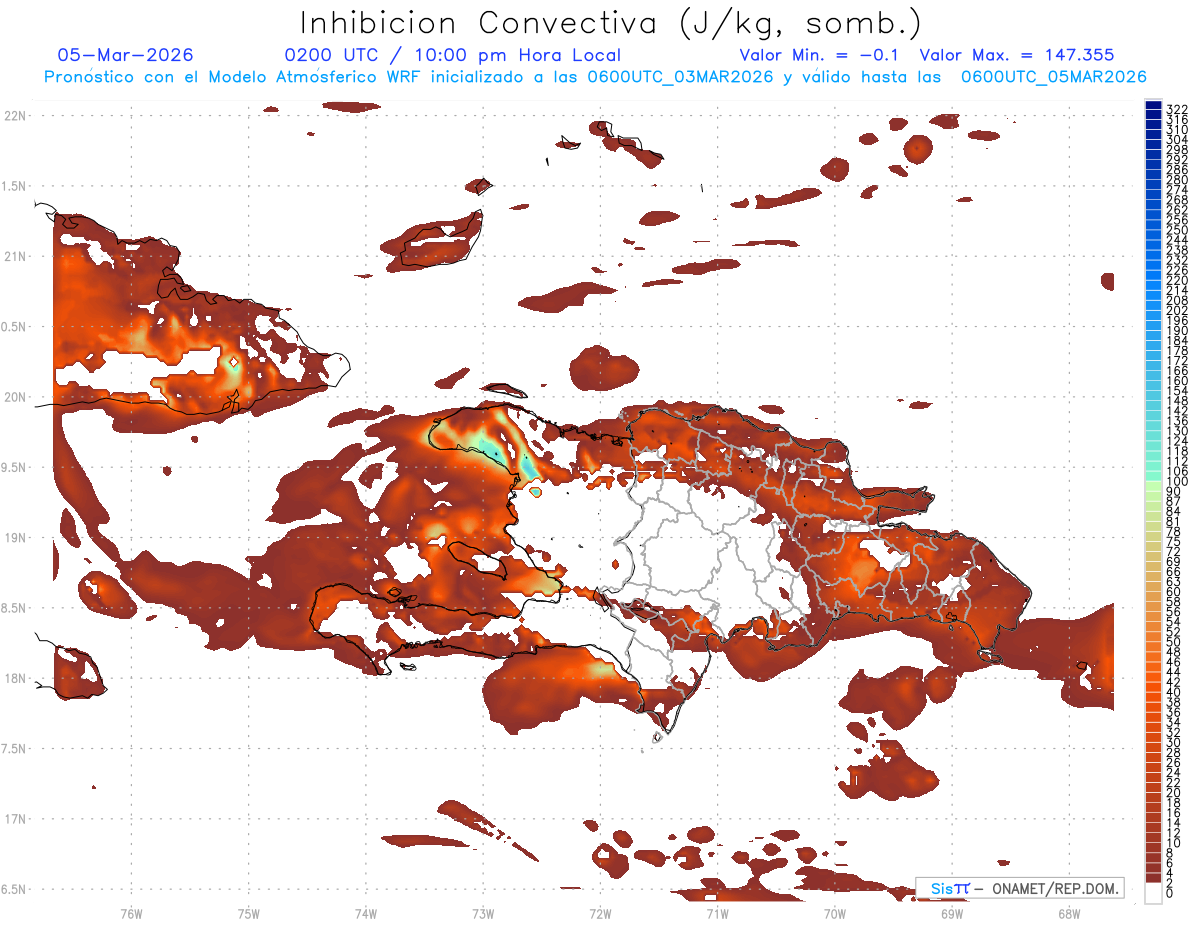This screenshot has width=1200, height=927.
Task: Click the 'SisTT - ONAMET/REP.DOM.' credit box
Action: (x=1020, y=888)
